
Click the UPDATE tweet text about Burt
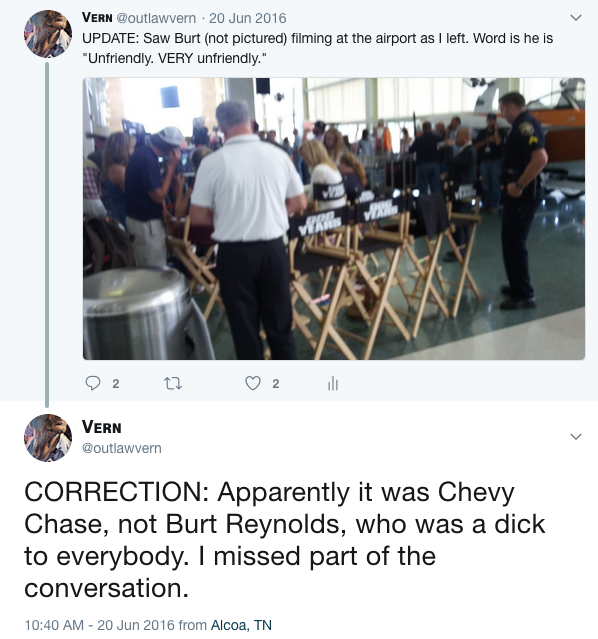[317, 48]
